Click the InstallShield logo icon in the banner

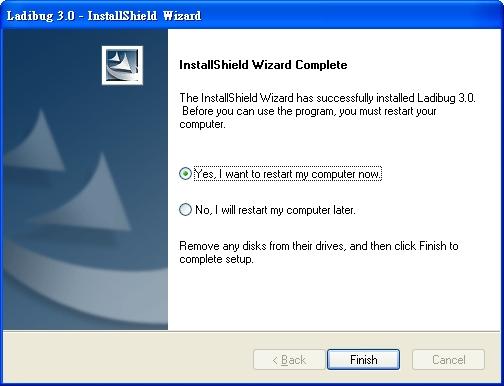coord(122,65)
